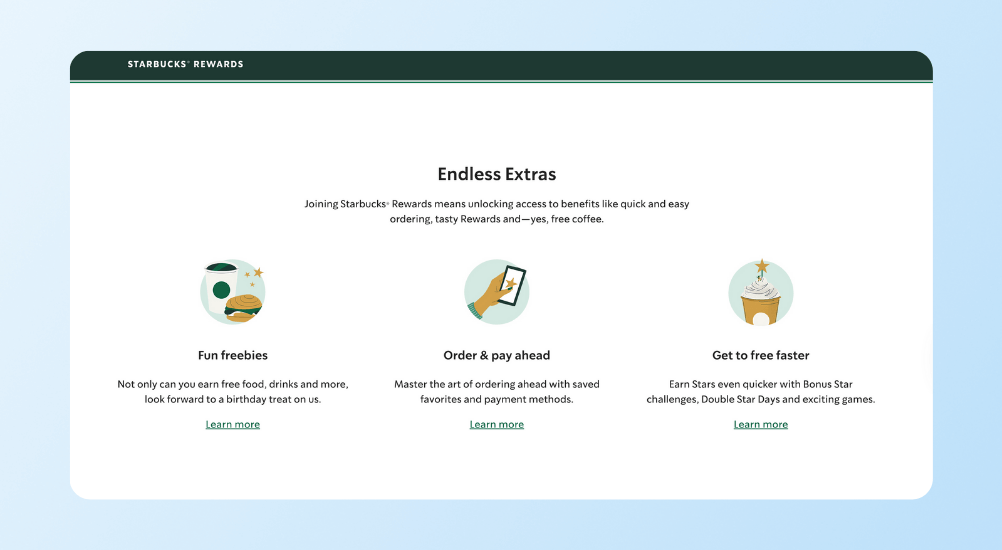Click text 'Earn Stars even quicker with Bonus Star'
1002x550 pixels.
760,384
